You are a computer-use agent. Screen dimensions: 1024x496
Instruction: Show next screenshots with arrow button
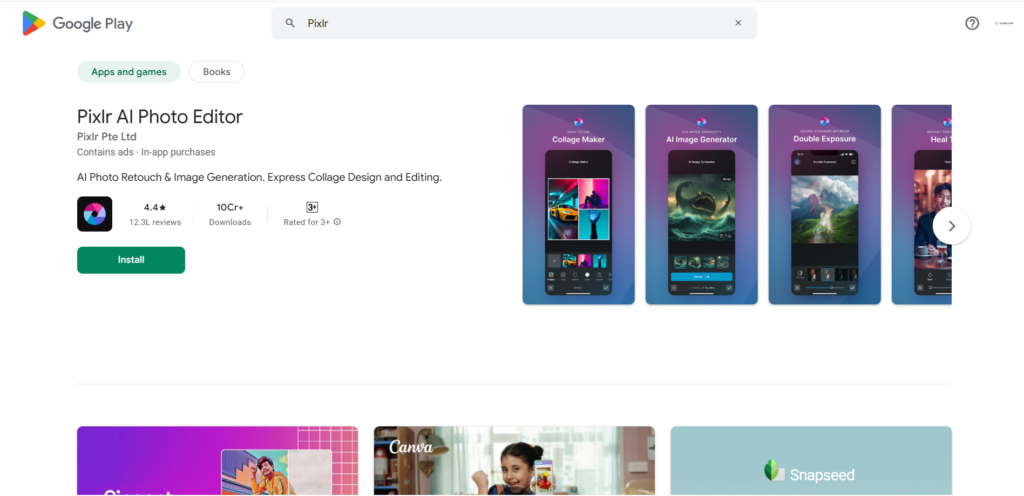click(952, 226)
